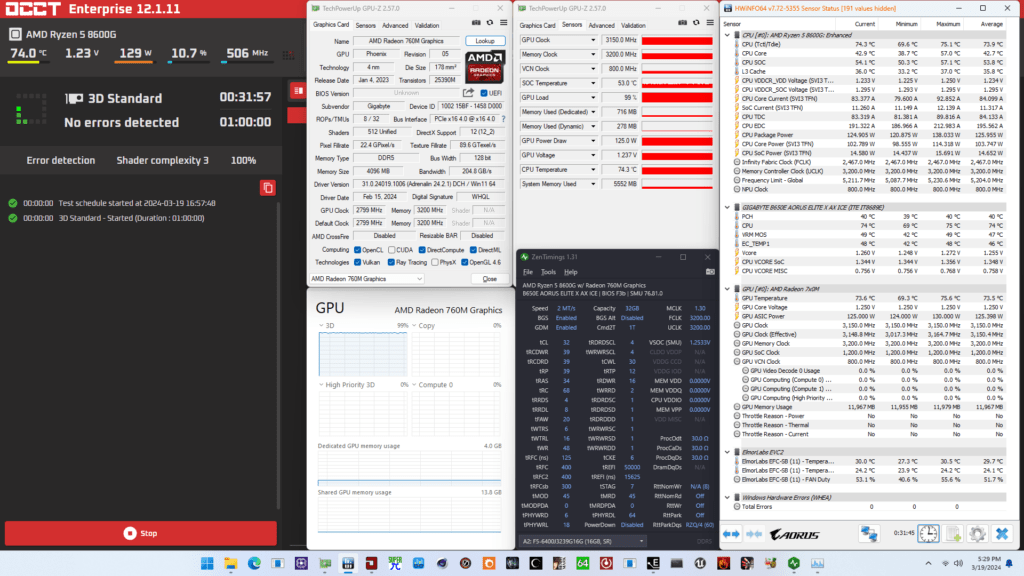
Task: Open the Sensors tab in the GPU-Z window with Lookup button
Action: click(x=365, y=25)
